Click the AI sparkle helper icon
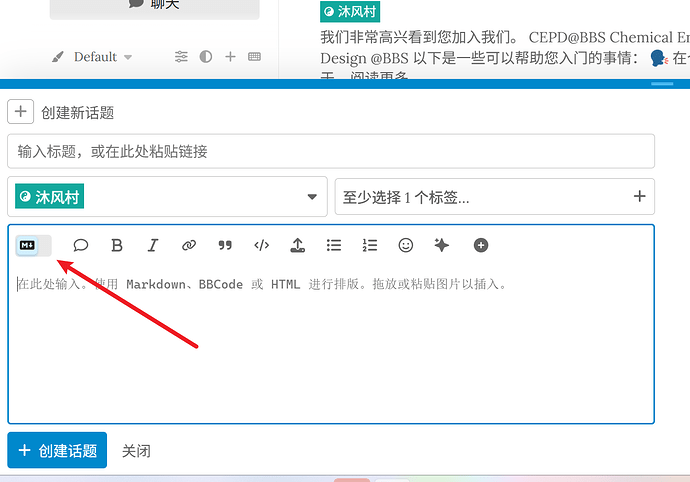 click(442, 245)
